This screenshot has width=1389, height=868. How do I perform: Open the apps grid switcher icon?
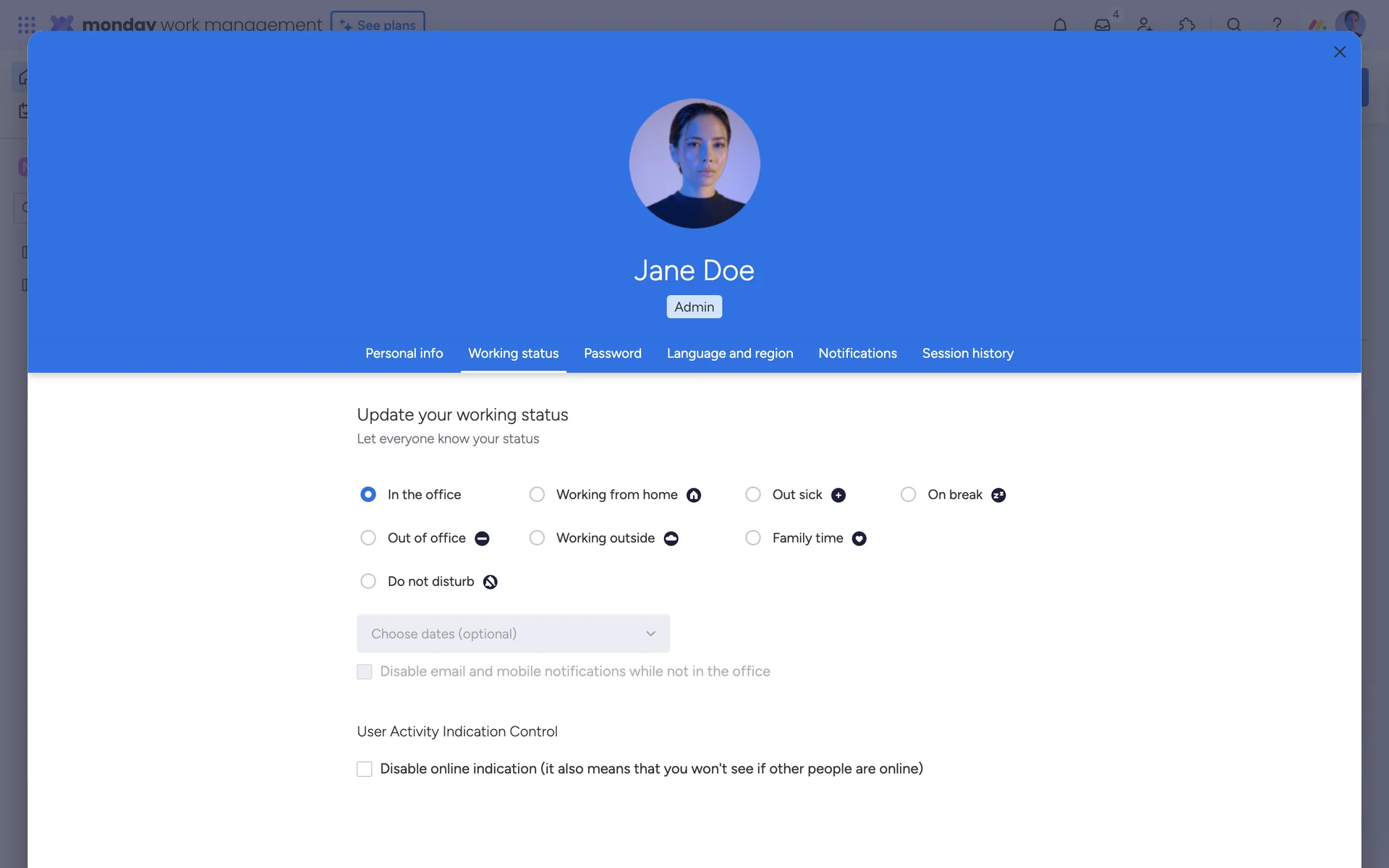[27, 25]
